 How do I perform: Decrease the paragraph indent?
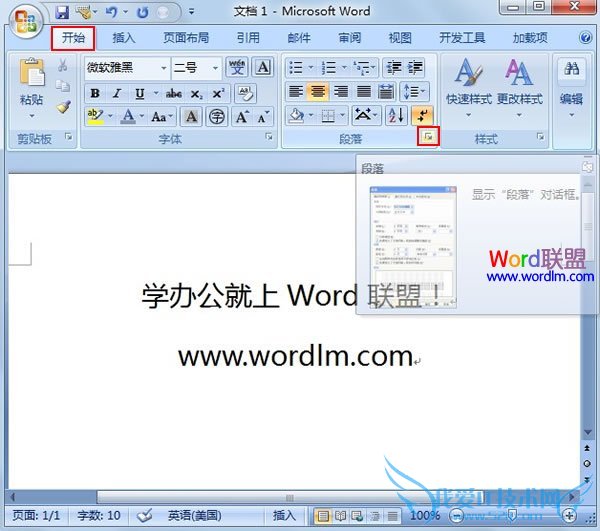click(x=394, y=68)
